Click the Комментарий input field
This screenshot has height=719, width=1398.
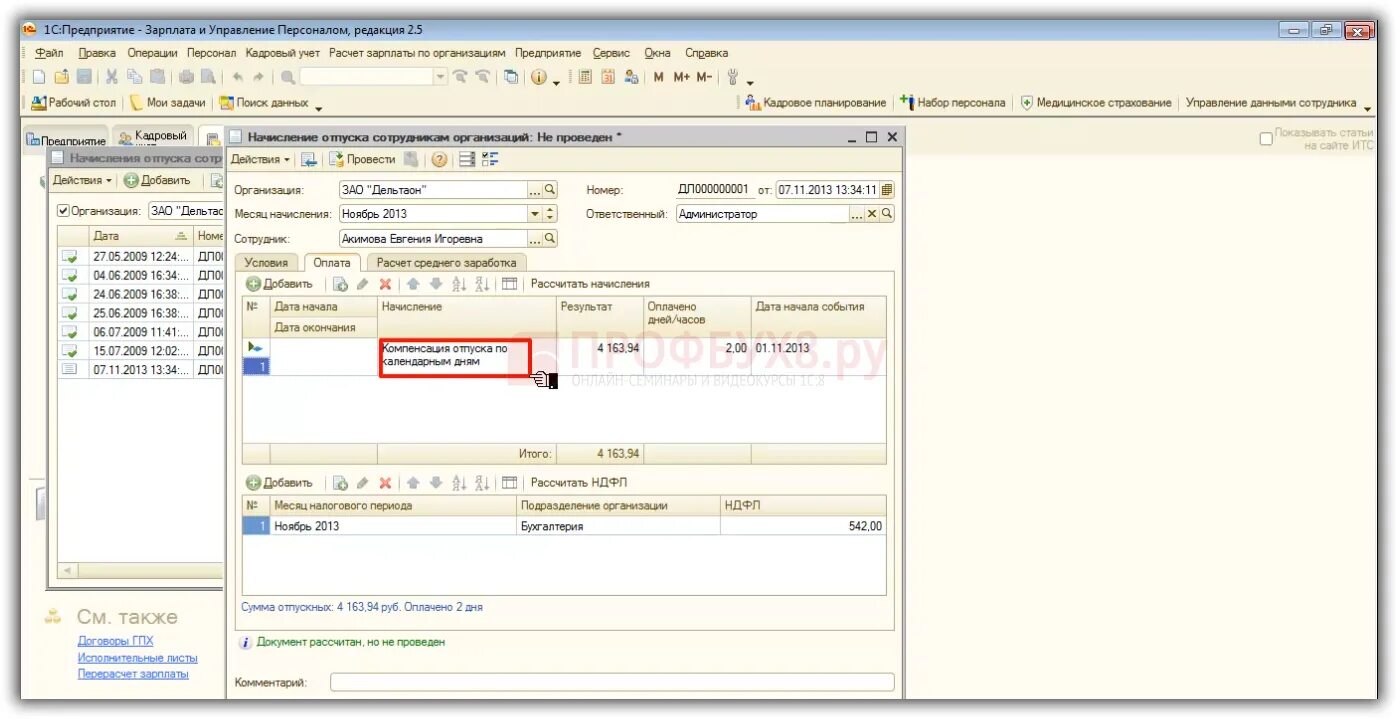(x=612, y=682)
